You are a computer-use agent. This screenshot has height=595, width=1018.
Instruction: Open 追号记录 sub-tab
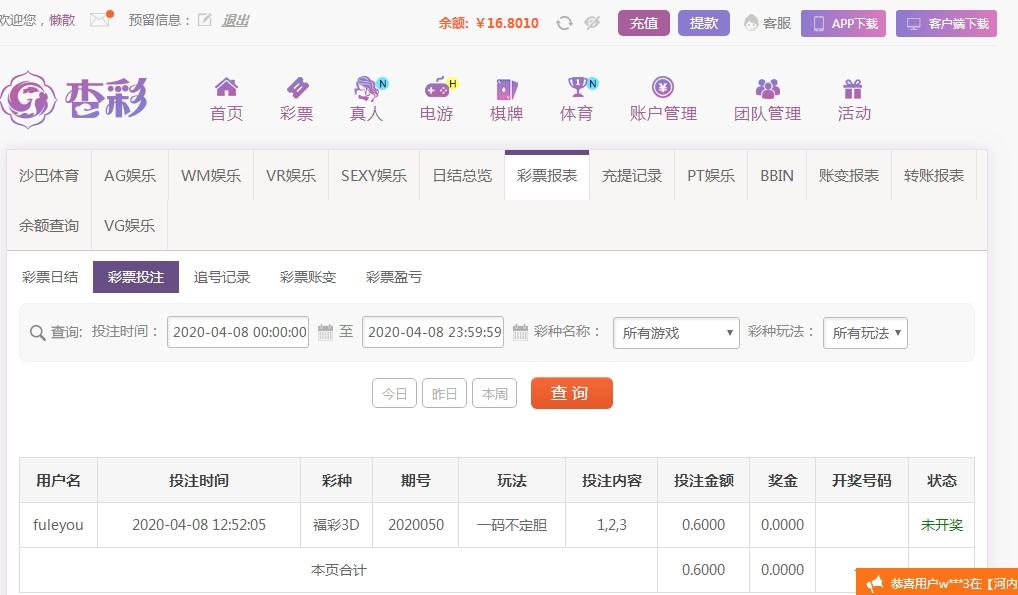point(222,277)
